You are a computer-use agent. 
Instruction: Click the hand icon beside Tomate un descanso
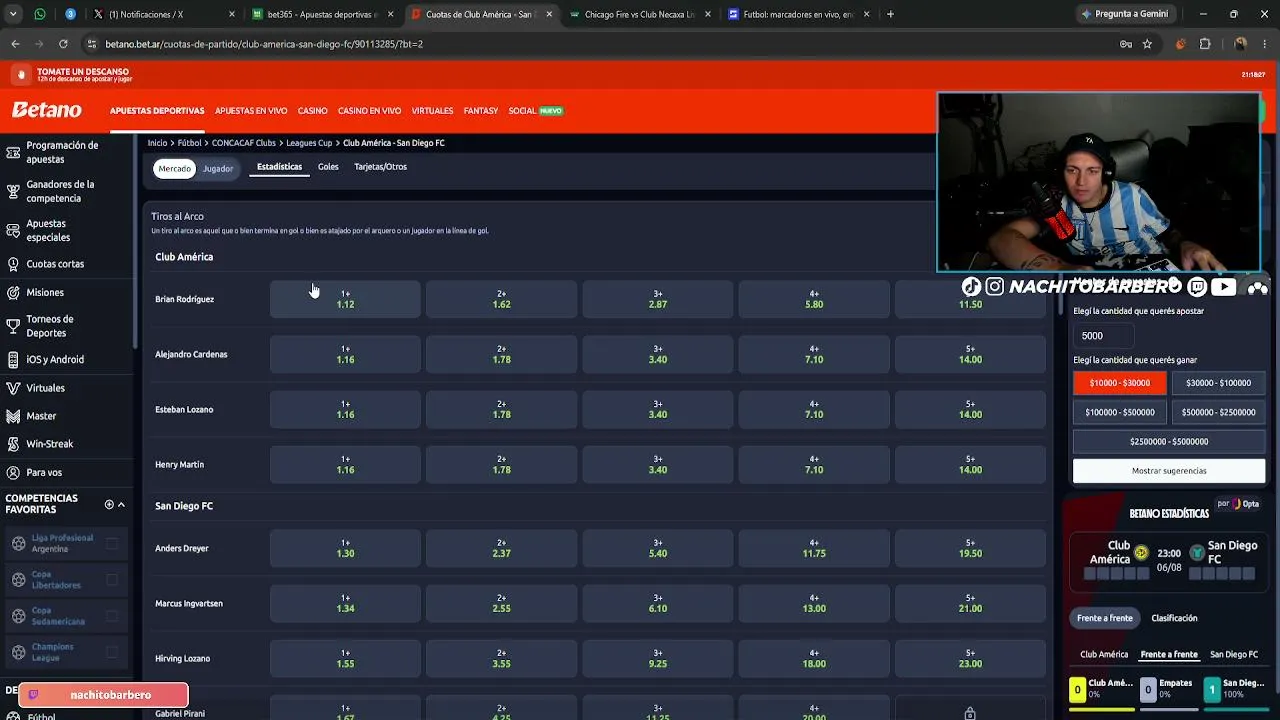(20, 75)
